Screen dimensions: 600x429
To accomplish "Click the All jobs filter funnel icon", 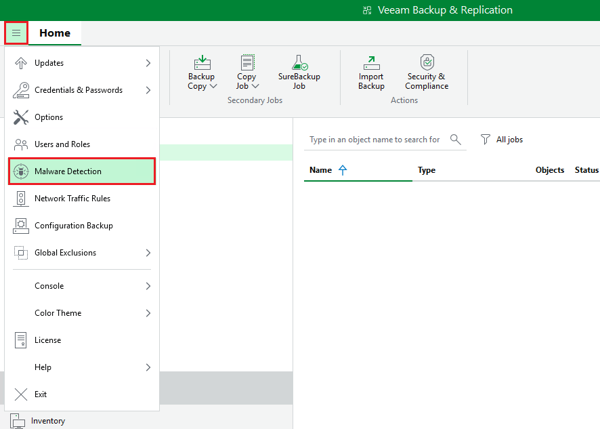I will click(x=485, y=139).
